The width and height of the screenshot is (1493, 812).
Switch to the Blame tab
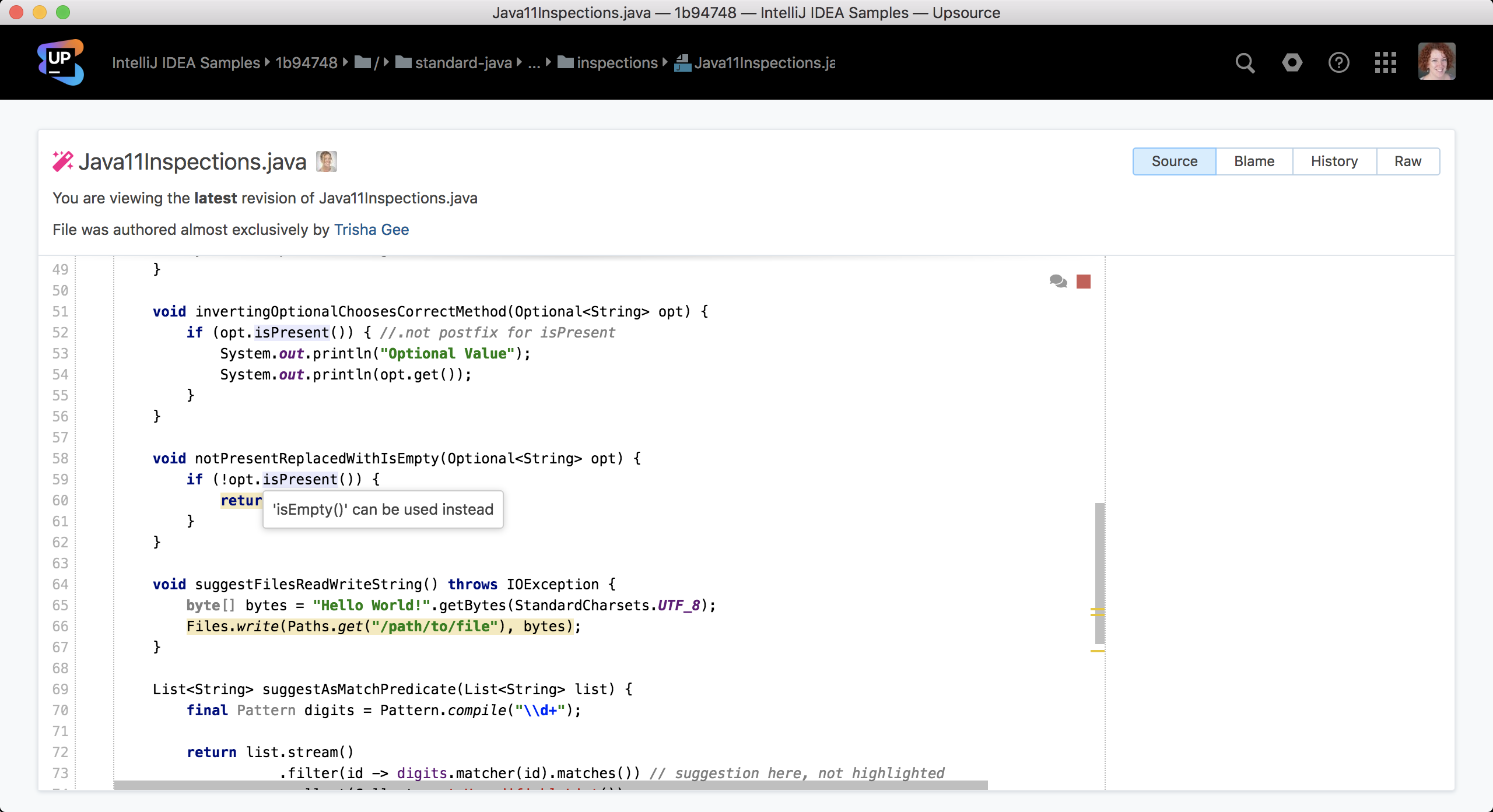pos(1254,161)
